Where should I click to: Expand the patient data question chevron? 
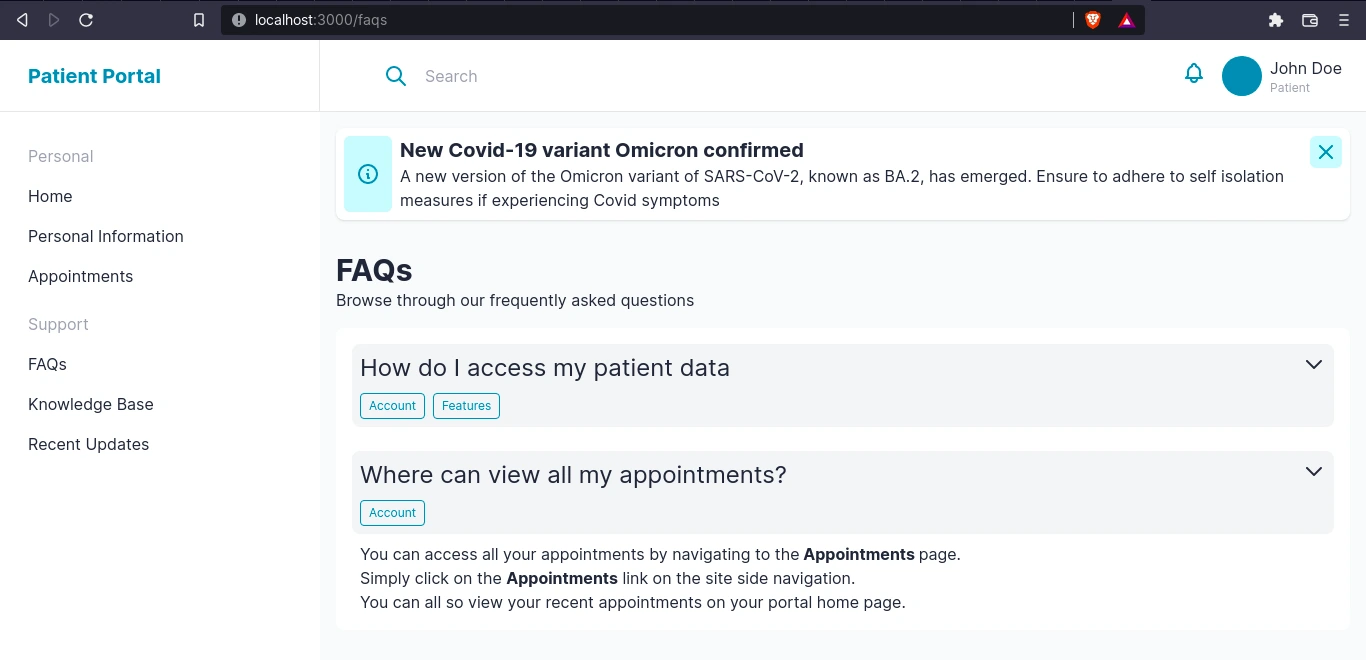coord(1314,364)
